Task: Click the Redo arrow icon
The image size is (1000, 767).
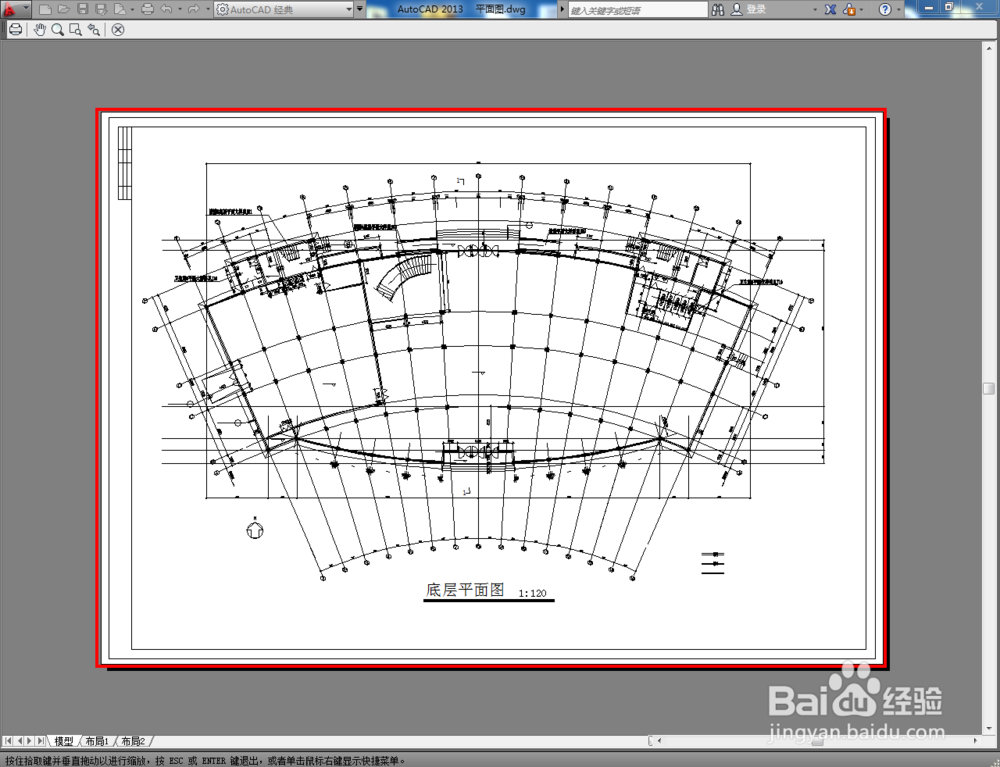Action: coord(194,10)
